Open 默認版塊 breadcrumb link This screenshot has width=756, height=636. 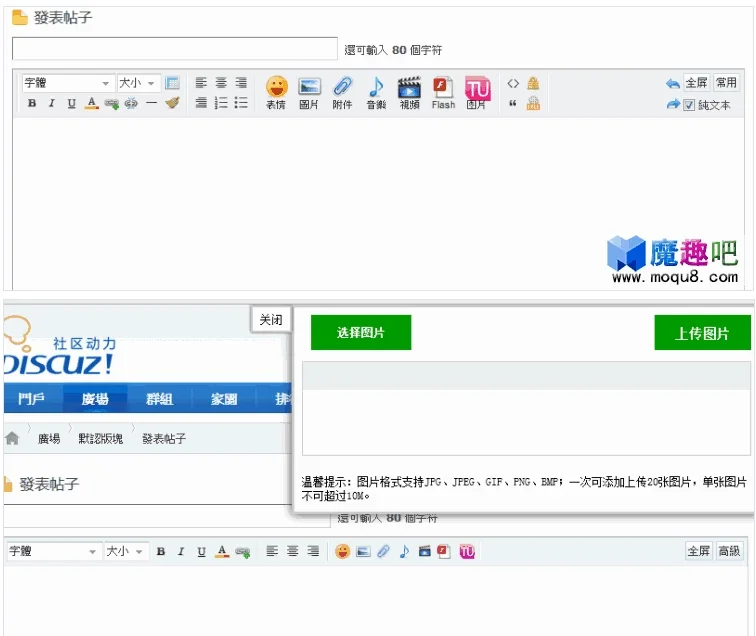[100, 439]
